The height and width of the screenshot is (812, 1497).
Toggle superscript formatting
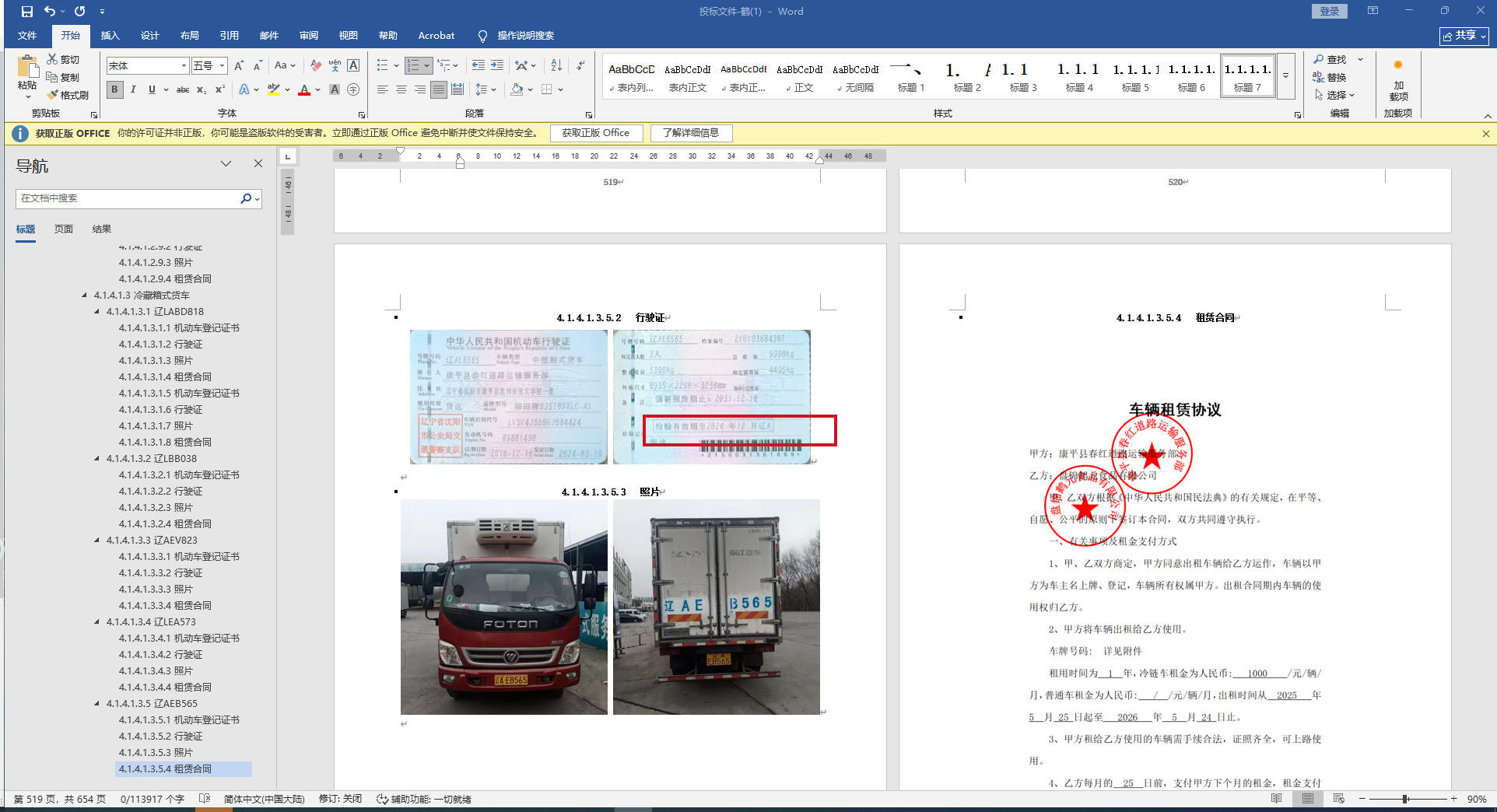220,89
